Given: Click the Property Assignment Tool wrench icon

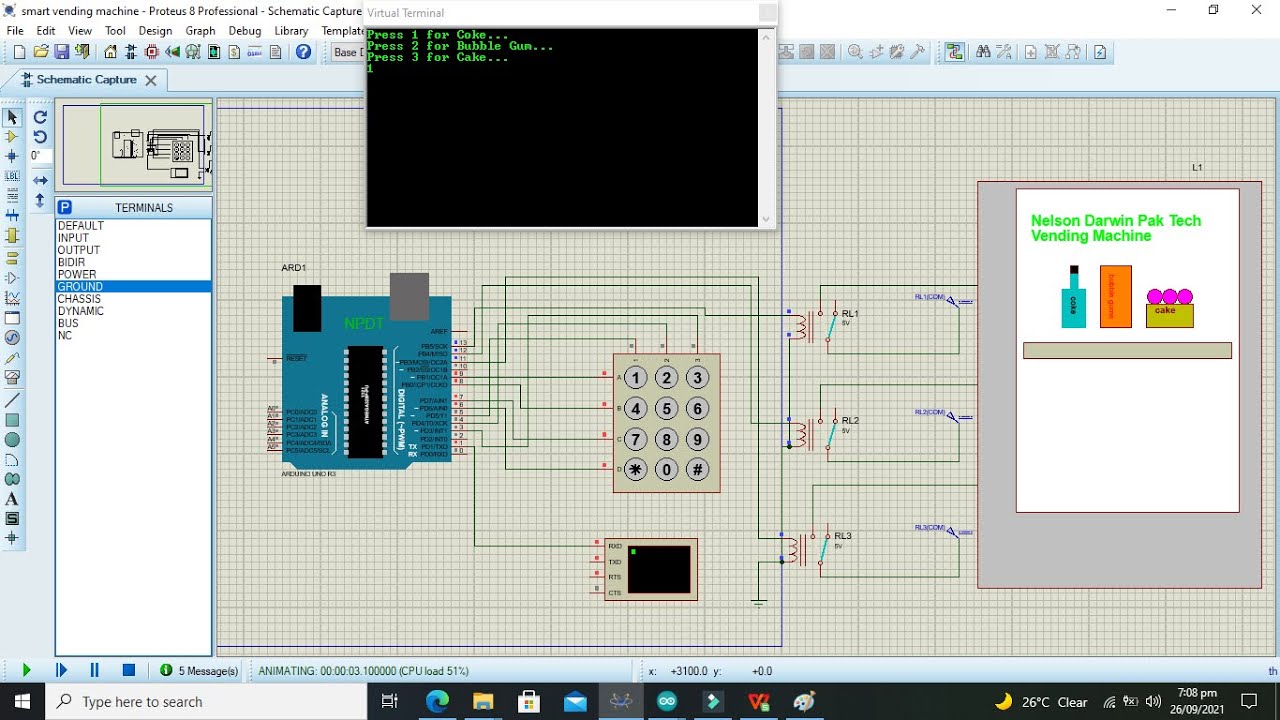Looking at the screenshot, I should click(x=1004, y=52).
